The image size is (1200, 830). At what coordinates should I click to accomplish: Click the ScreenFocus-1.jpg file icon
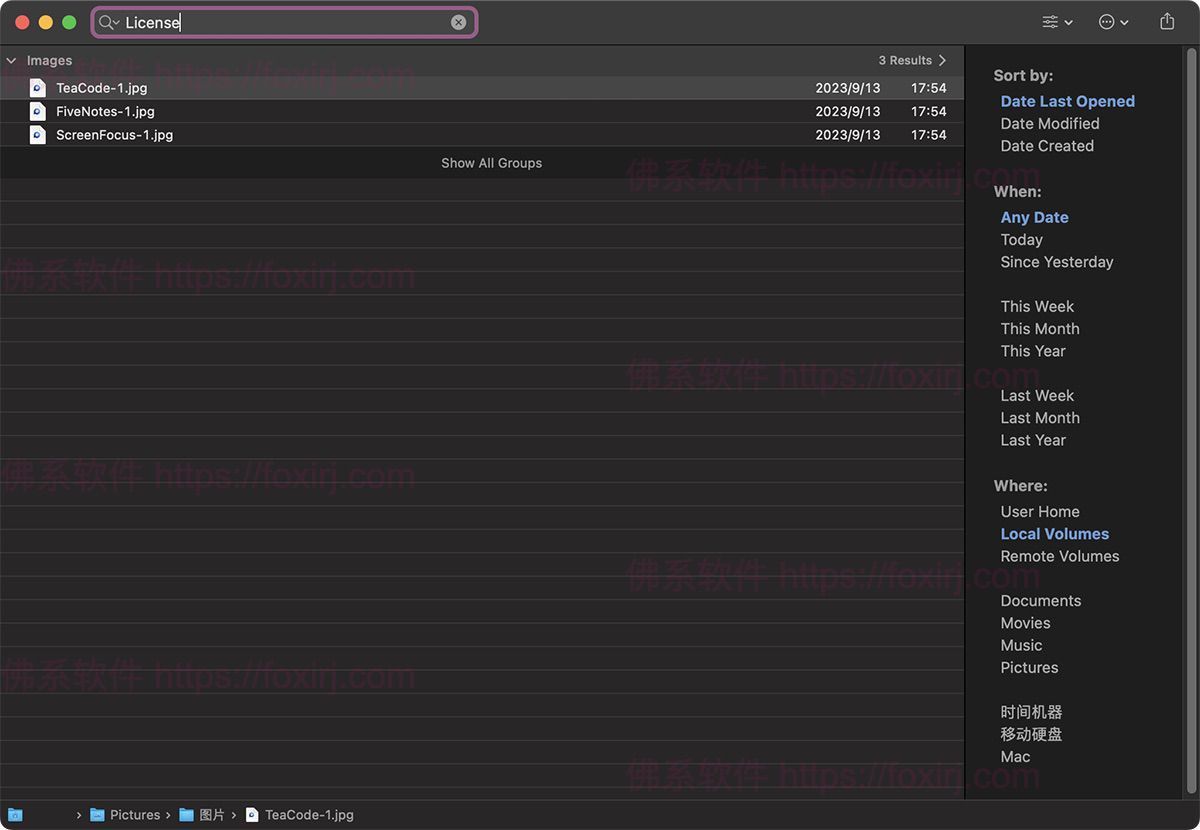(x=38, y=134)
